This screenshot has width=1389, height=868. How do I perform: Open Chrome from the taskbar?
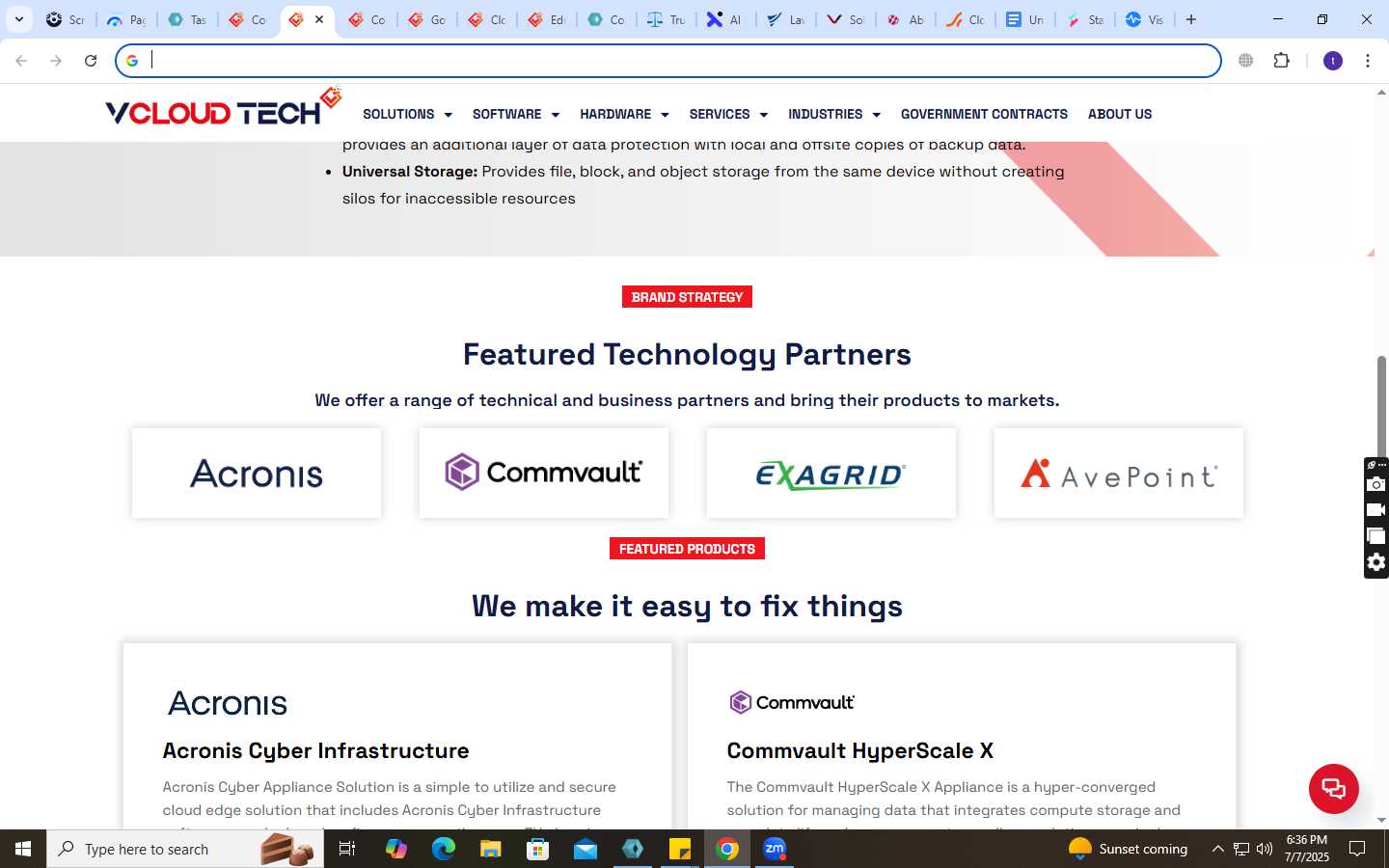pyautogui.click(x=727, y=849)
